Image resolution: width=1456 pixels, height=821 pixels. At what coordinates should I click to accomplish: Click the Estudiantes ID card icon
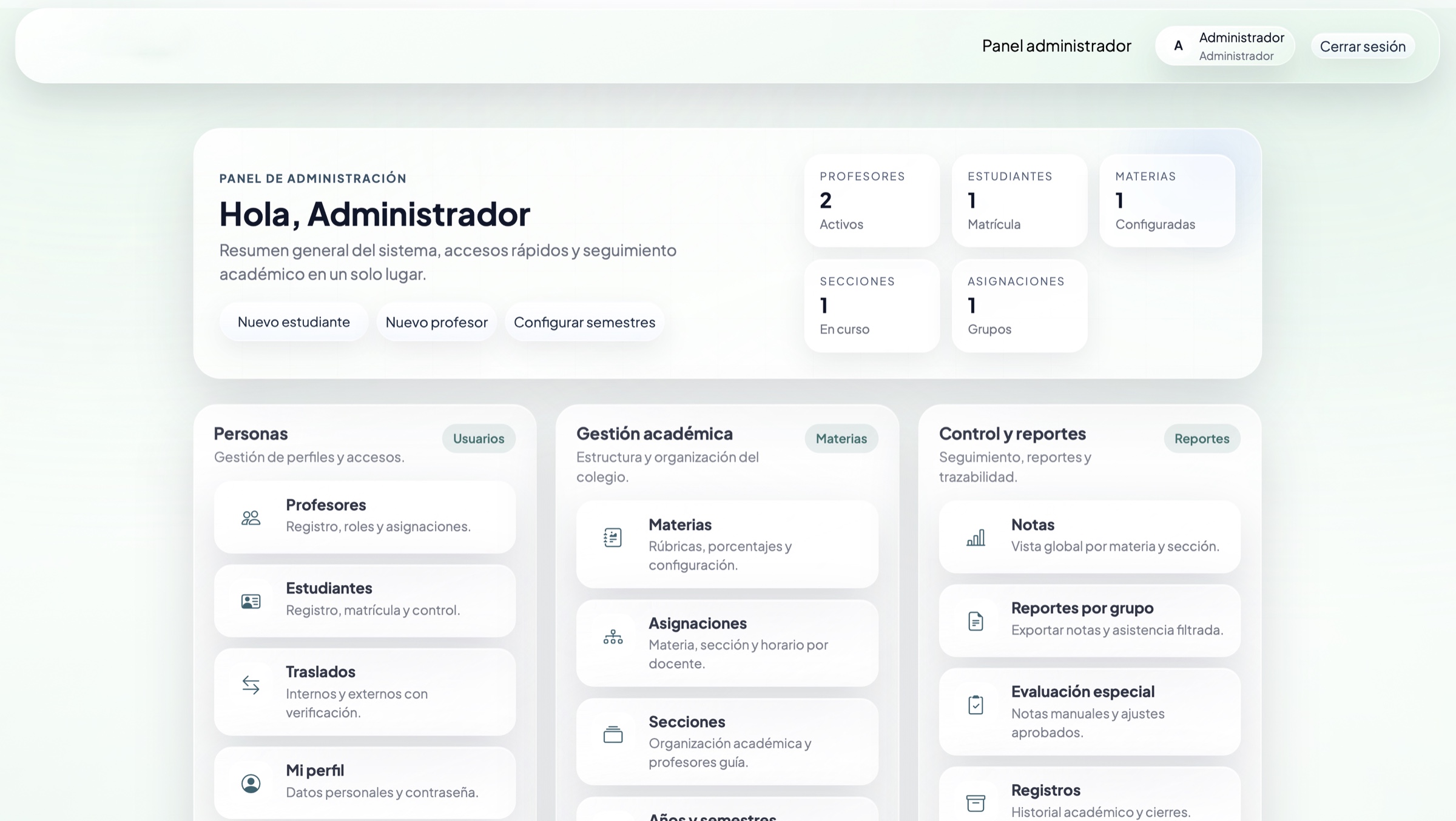click(x=250, y=601)
